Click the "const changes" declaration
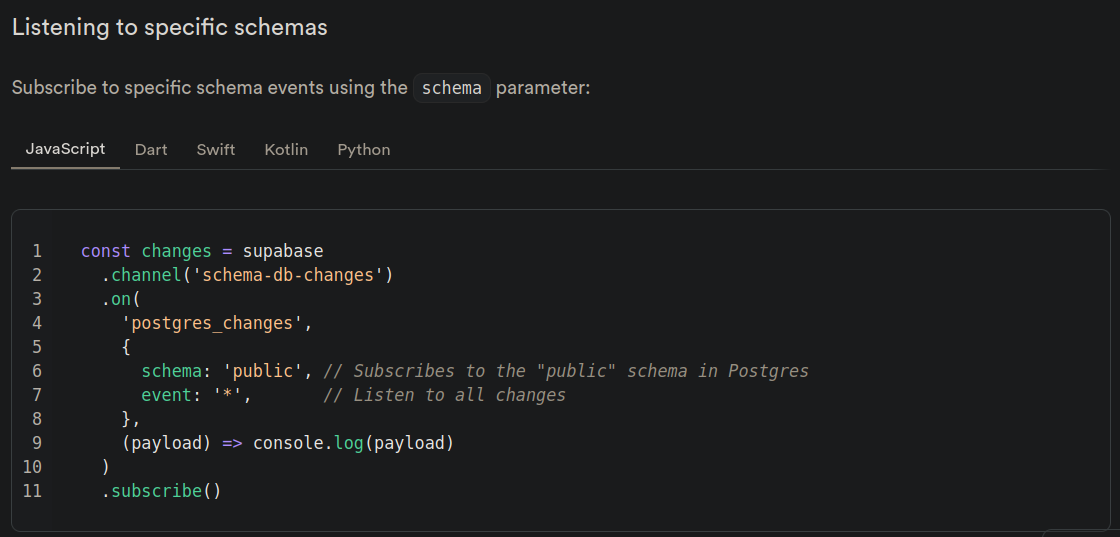Image resolution: width=1120 pixels, height=537 pixels. tap(146, 251)
